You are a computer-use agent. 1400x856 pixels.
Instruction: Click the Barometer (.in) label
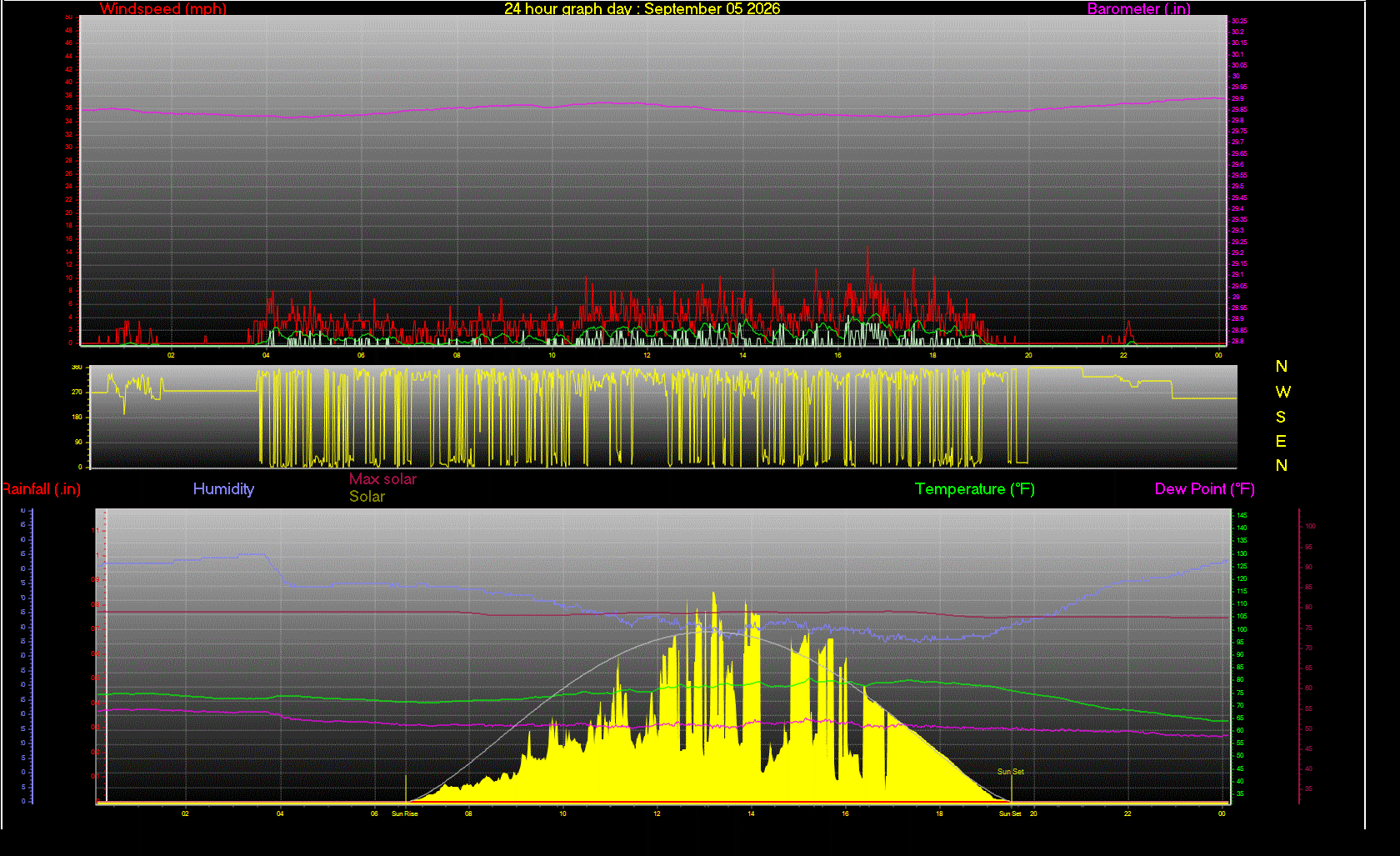coord(1138,9)
